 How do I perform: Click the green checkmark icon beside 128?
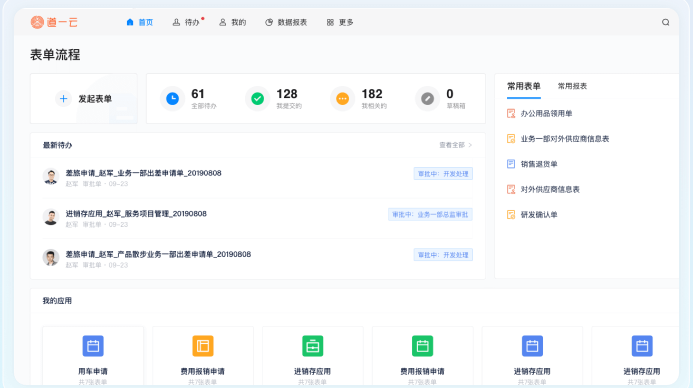(x=258, y=99)
